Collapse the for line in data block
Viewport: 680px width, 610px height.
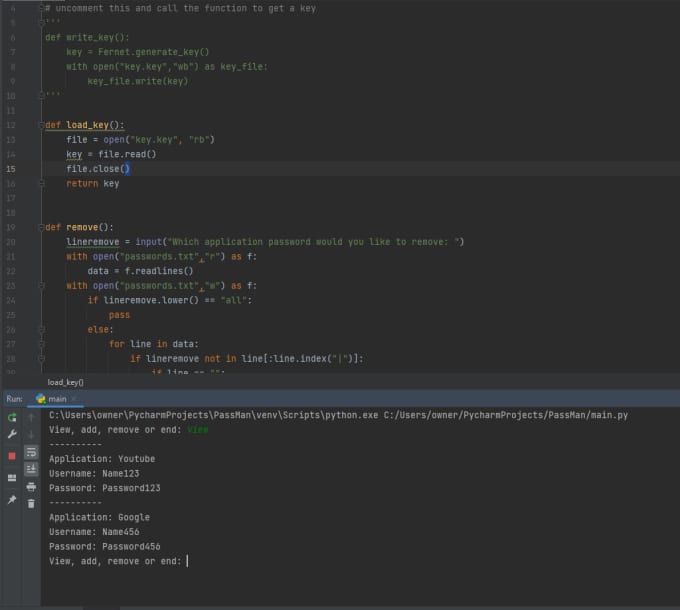[42, 344]
